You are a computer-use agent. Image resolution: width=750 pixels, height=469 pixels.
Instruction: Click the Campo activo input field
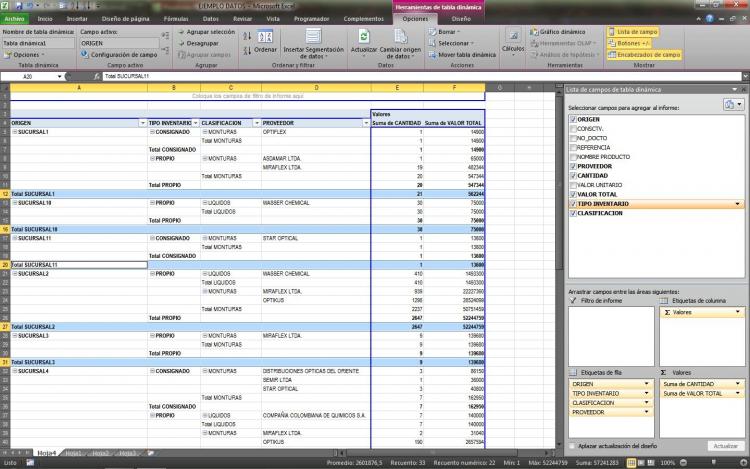pyautogui.click(x=119, y=43)
